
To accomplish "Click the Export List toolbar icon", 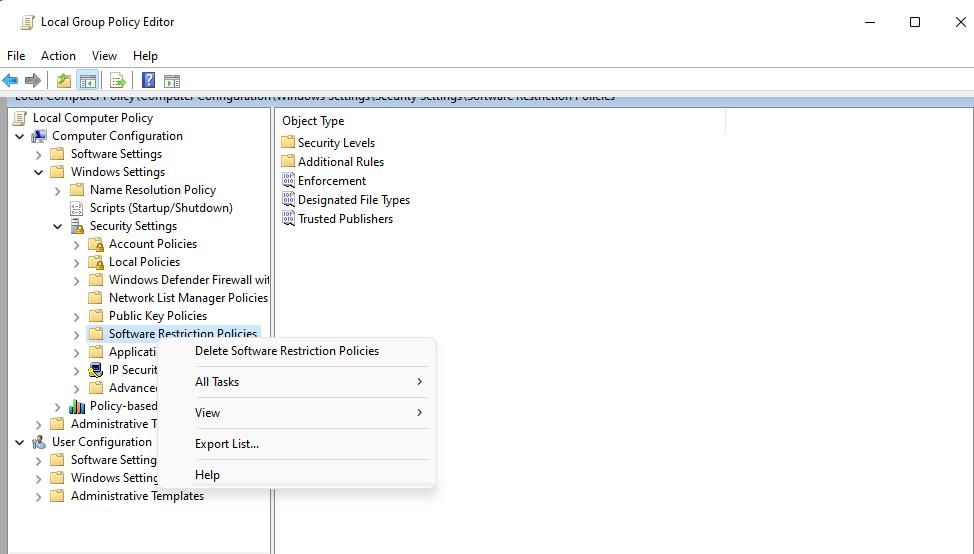I will (x=117, y=81).
